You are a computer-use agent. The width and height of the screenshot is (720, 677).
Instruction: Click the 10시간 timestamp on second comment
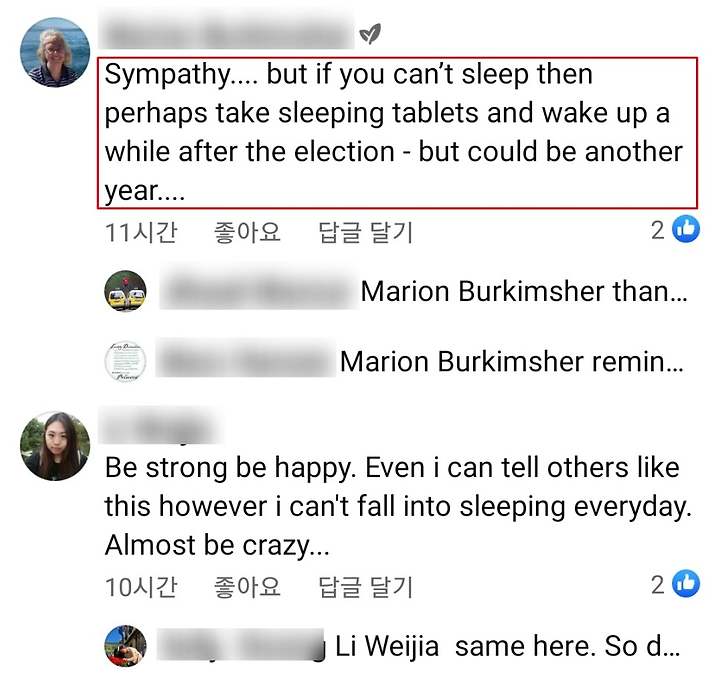pos(141,587)
